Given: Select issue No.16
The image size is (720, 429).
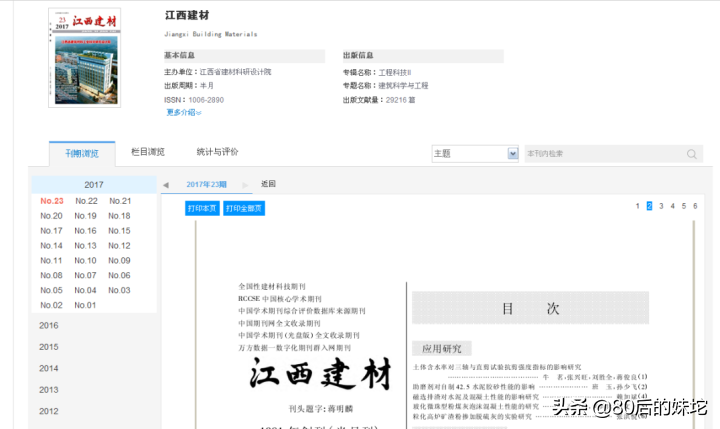Looking at the screenshot, I should click(x=85, y=231).
